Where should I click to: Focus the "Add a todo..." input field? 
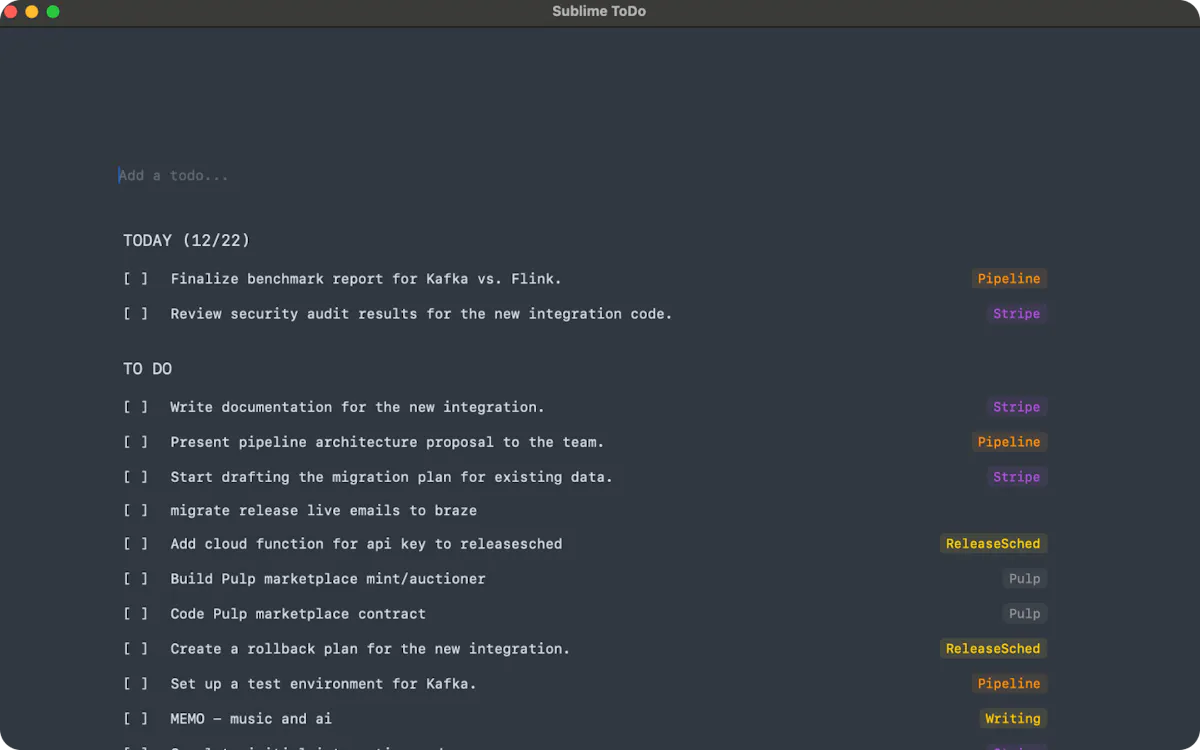tap(583, 176)
